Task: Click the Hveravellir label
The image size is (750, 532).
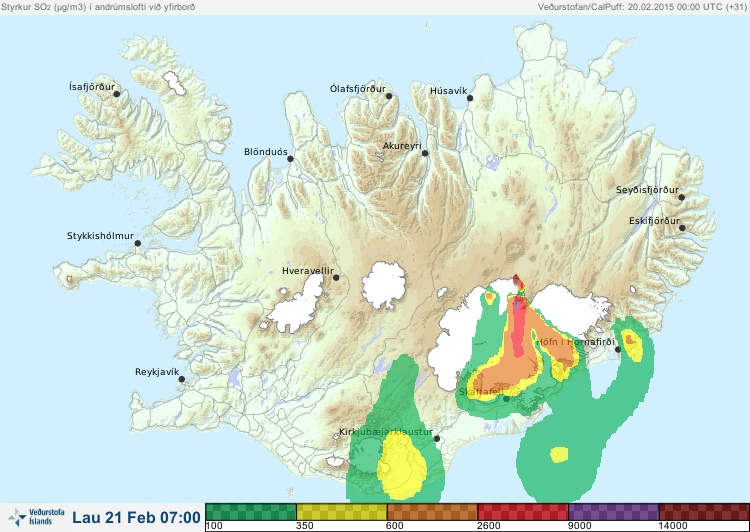Action: point(308,271)
